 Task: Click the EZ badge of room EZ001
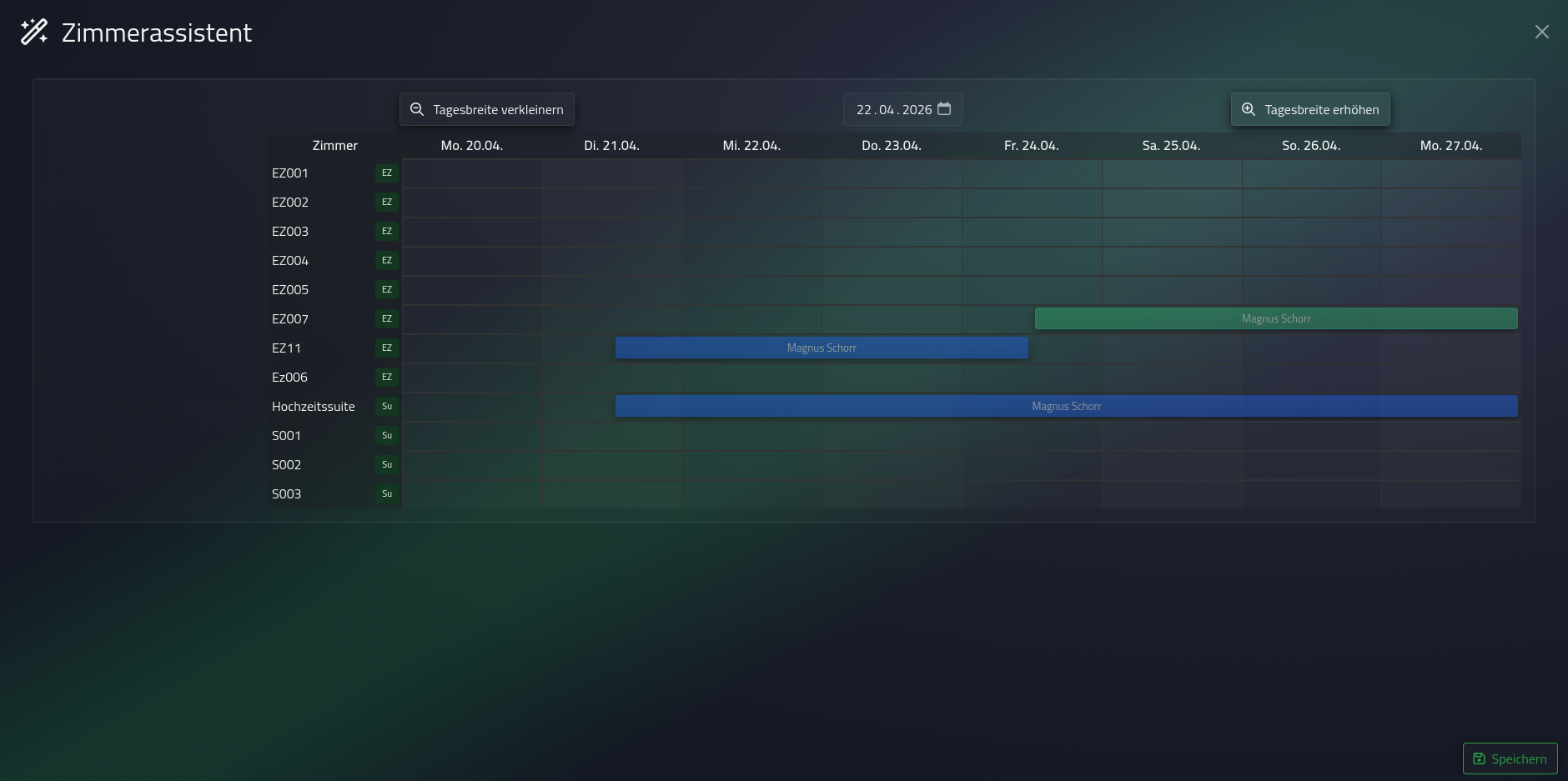point(387,173)
